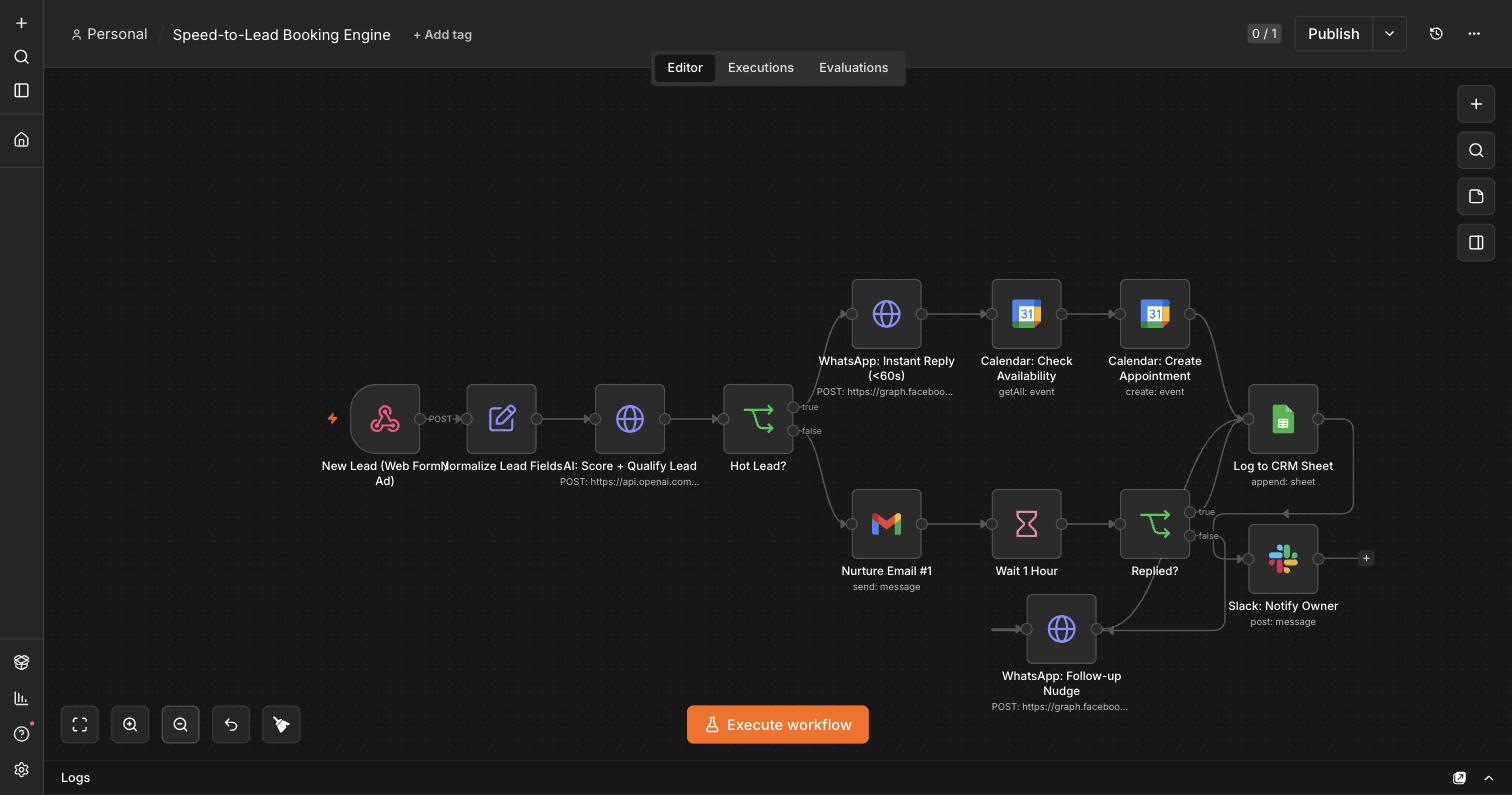
Task: Open the Publish dropdown arrow
Action: coord(1389,33)
